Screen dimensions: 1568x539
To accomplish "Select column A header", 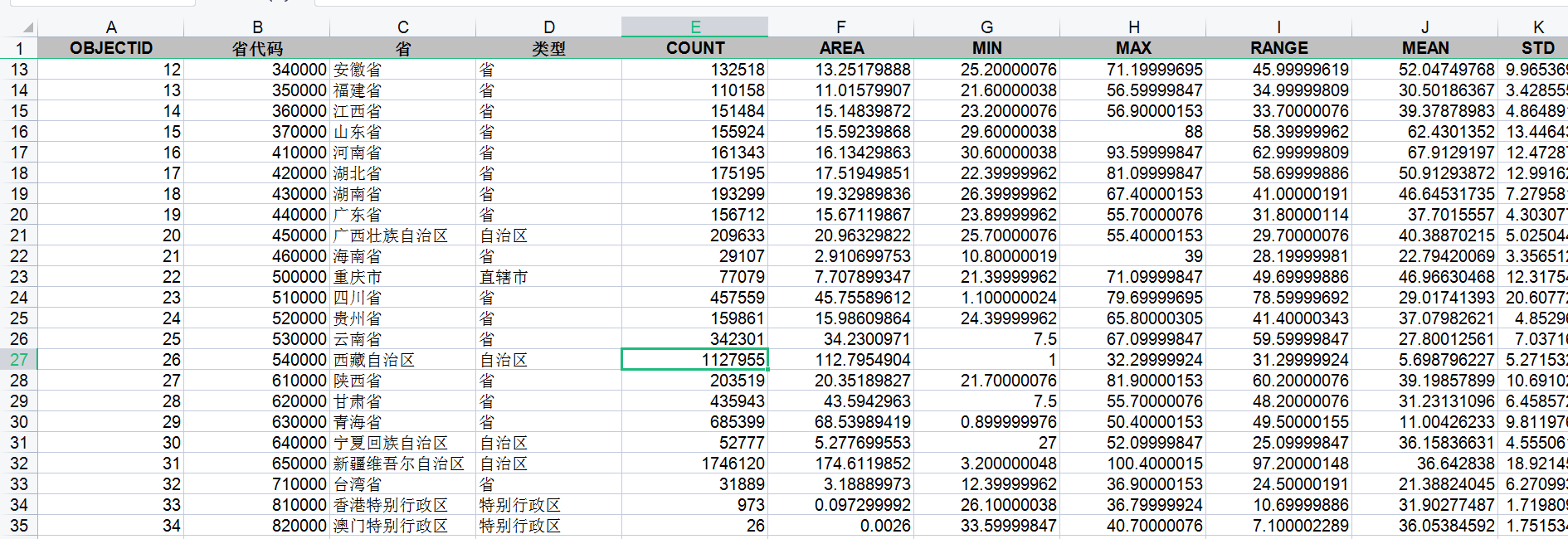I will (x=111, y=27).
